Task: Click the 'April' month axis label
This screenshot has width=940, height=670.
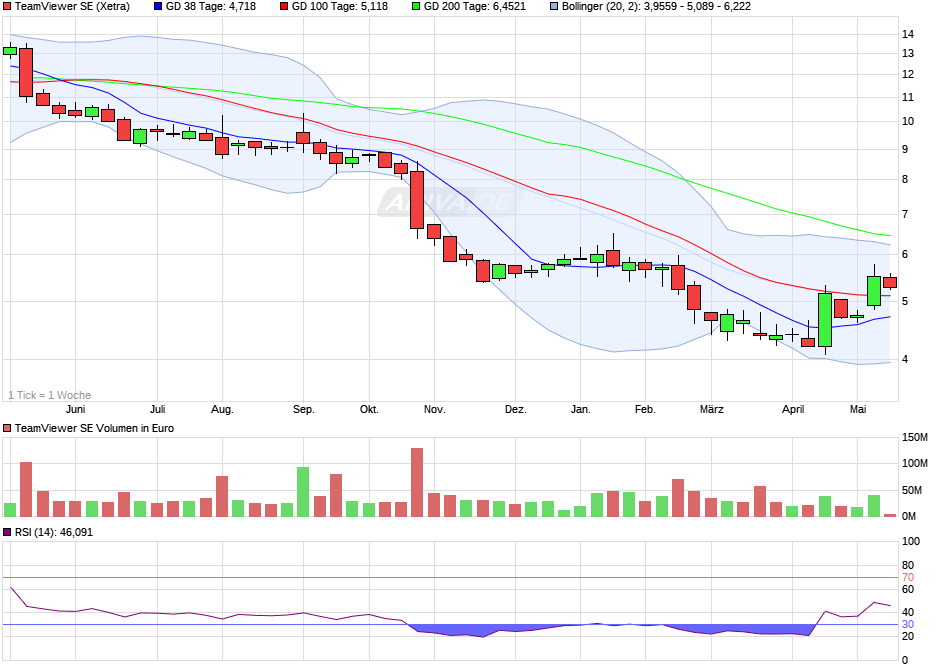Action: pos(793,409)
